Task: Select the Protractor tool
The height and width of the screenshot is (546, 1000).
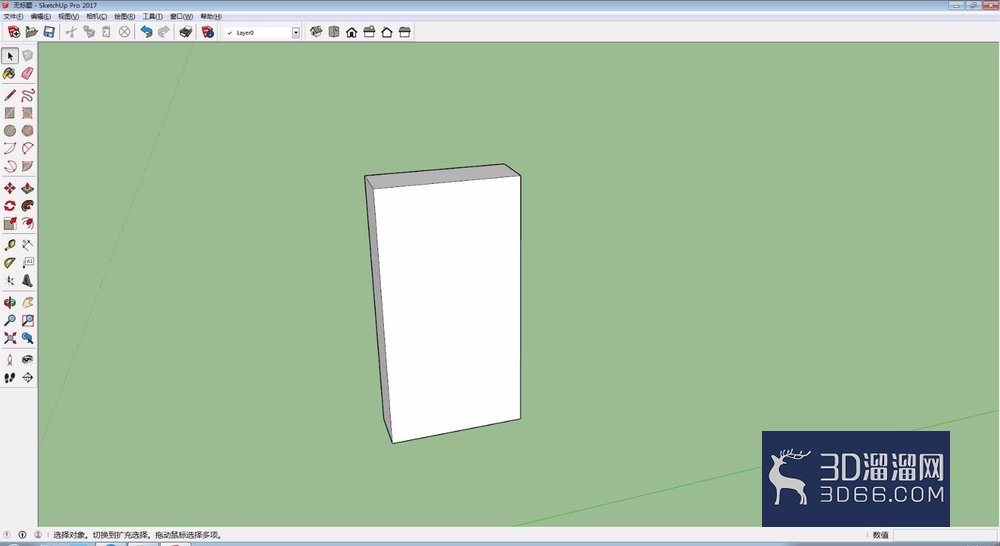Action: (x=10, y=263)
